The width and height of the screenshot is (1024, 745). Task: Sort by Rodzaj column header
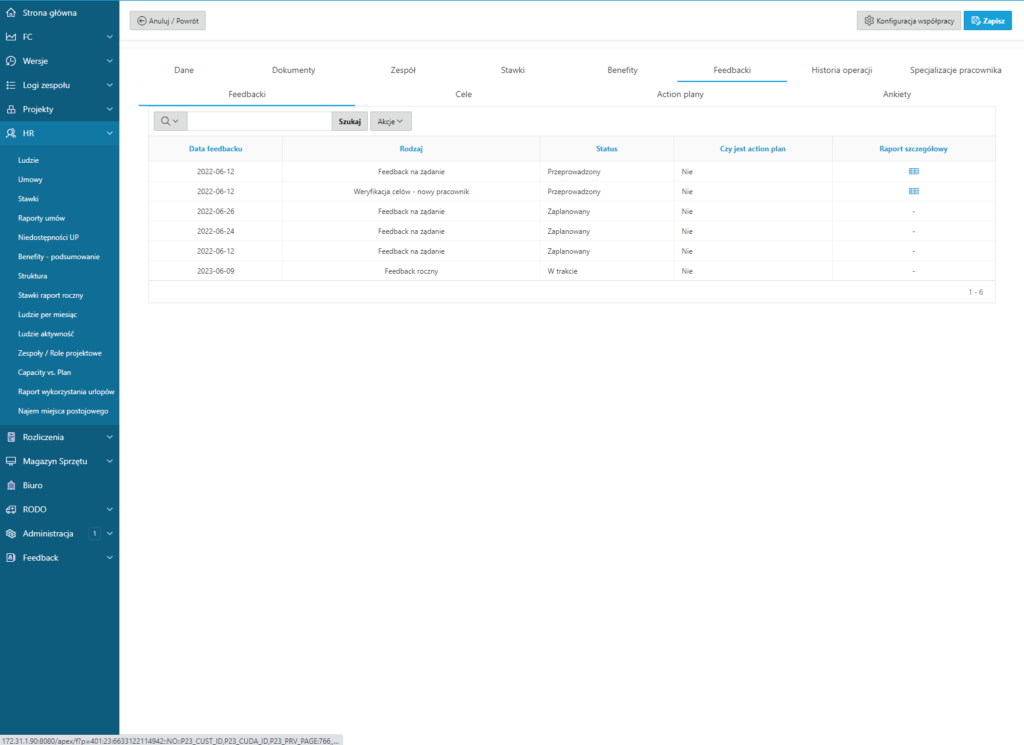tap(411, 149)
